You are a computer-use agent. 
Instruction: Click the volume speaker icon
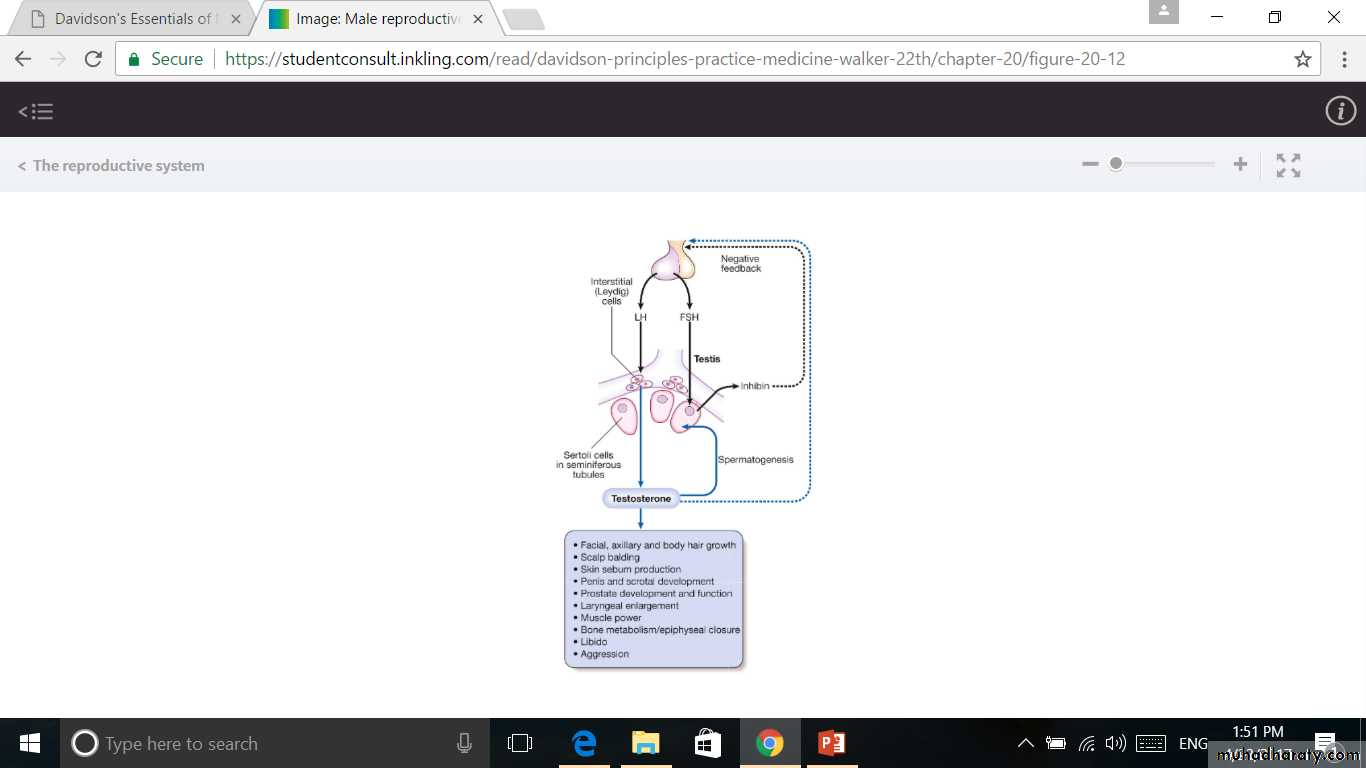tap(1116, 743)
